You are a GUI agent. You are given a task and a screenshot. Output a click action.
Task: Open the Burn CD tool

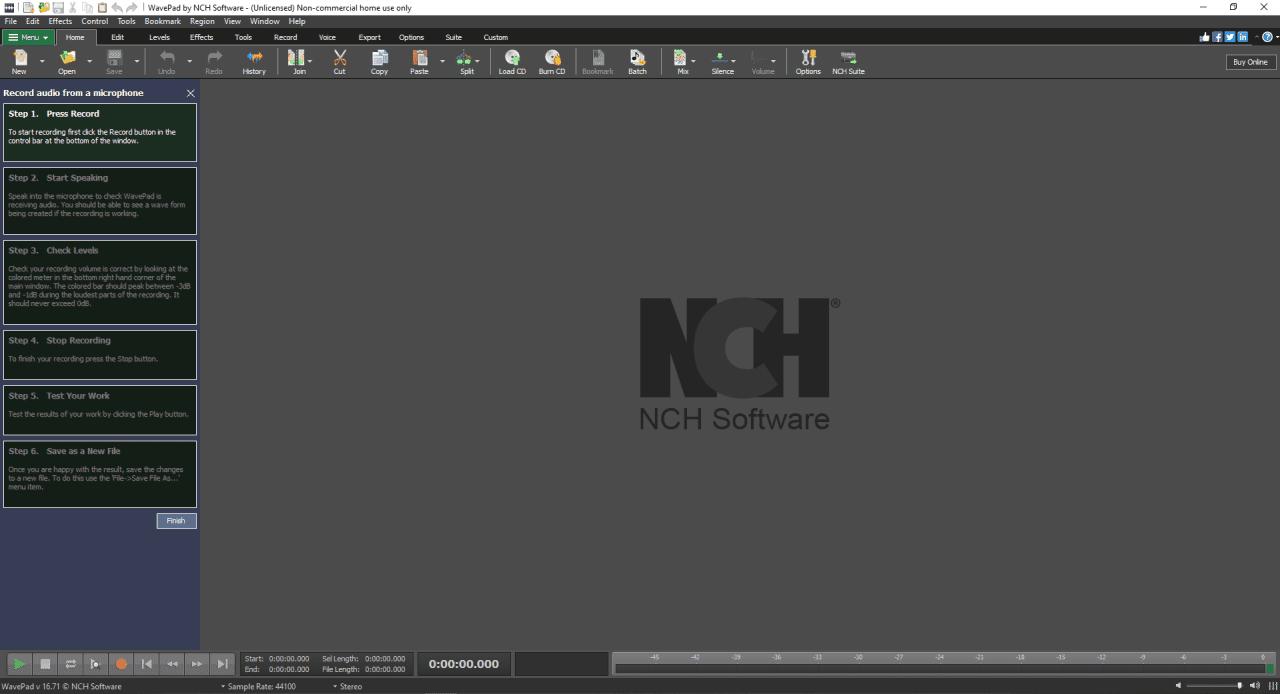click(x=552, y=60)
